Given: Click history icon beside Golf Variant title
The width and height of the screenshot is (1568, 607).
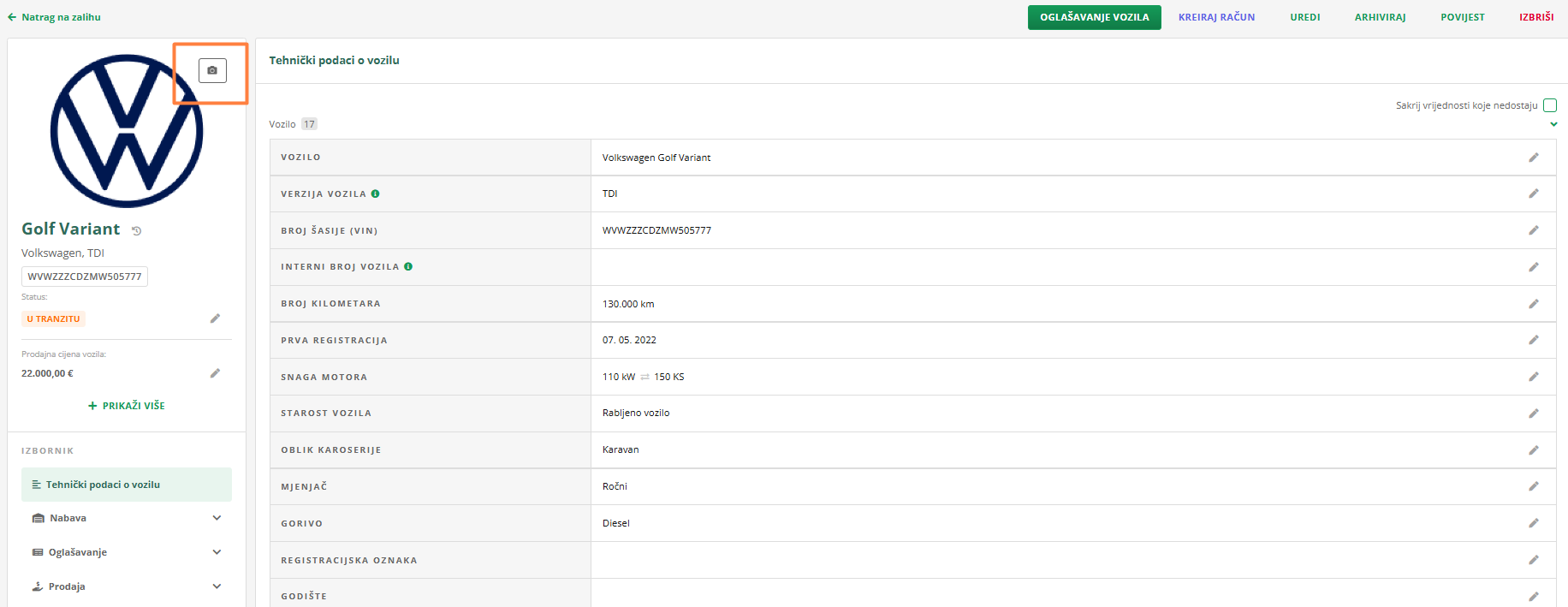Looking at the screenshot, I should [x=136, y=230].
